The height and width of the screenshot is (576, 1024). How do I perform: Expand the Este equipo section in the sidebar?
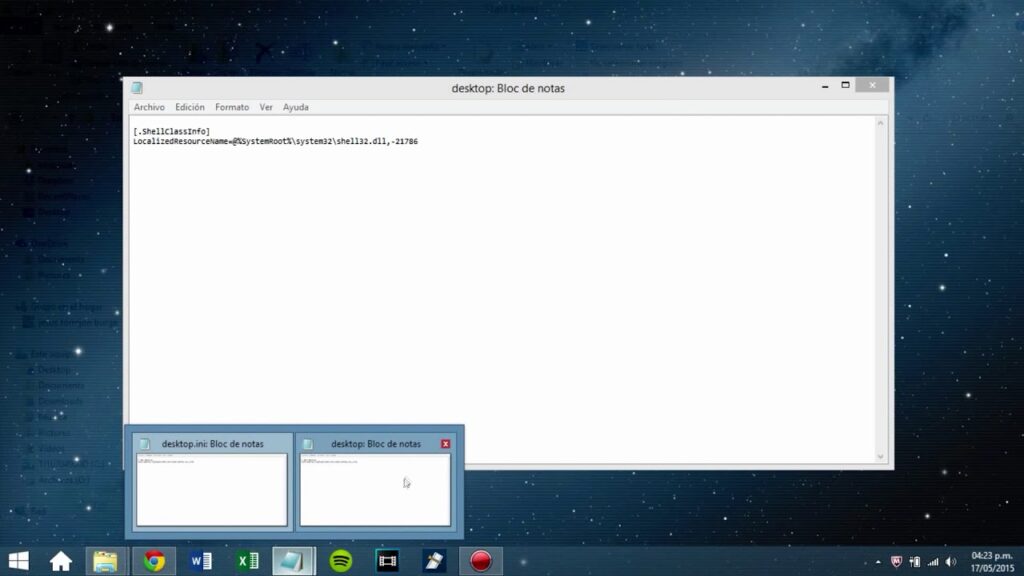coord(20,354)
